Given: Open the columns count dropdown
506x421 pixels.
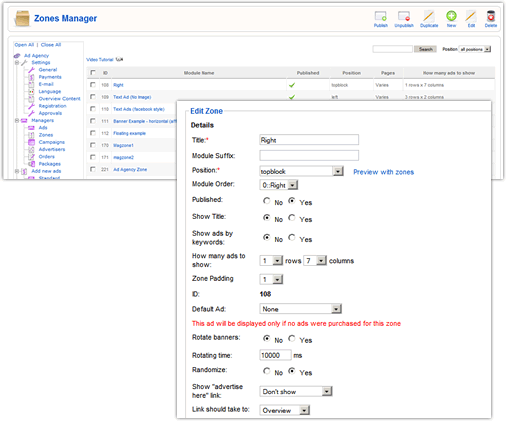Looking at the screenshot, I should pyautogui.click(x=315, y=260).
